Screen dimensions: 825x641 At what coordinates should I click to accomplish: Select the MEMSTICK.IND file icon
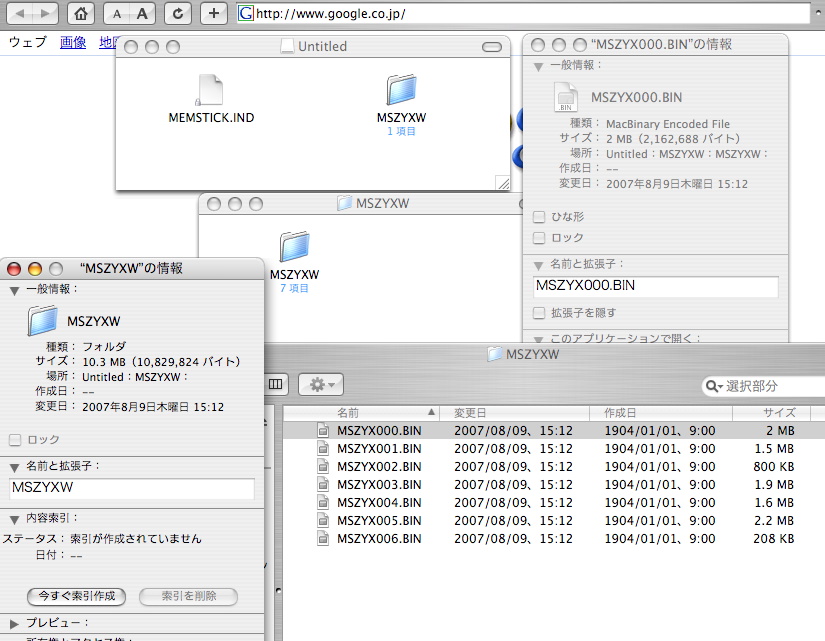(211, 90)
